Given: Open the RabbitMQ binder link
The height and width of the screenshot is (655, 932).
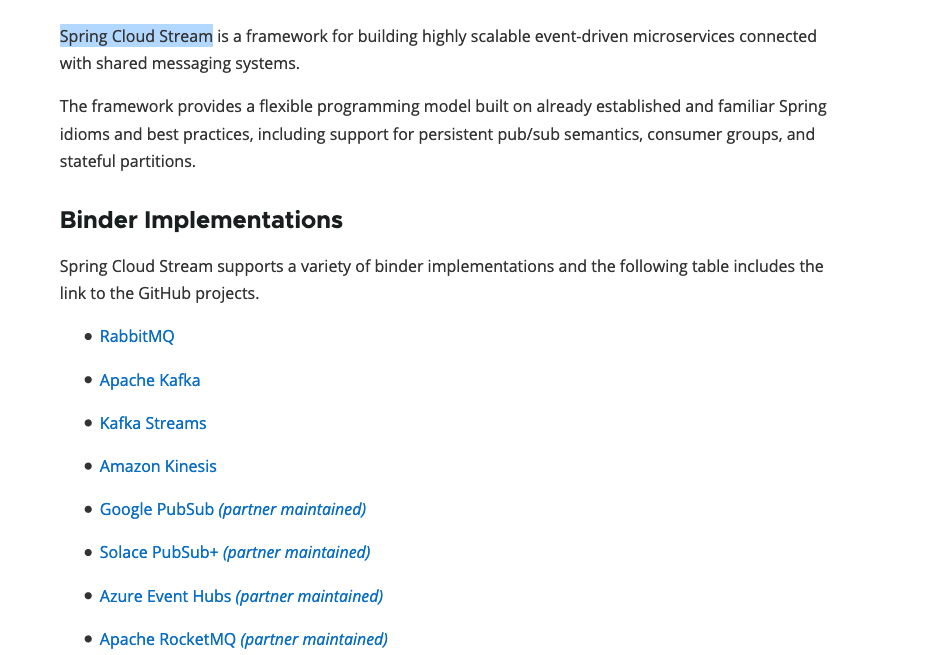Looking at the screenshot, I should pos(137,336).
